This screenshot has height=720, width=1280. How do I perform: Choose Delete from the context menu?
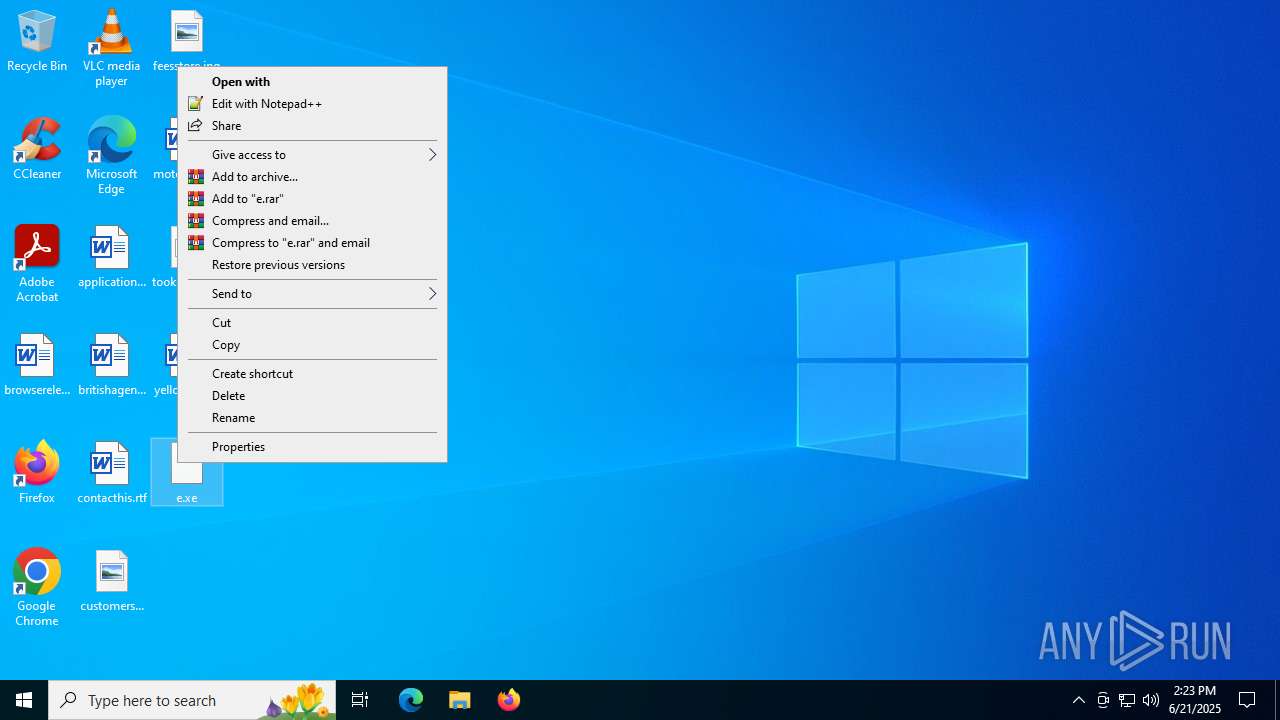(x=312, y=396)
